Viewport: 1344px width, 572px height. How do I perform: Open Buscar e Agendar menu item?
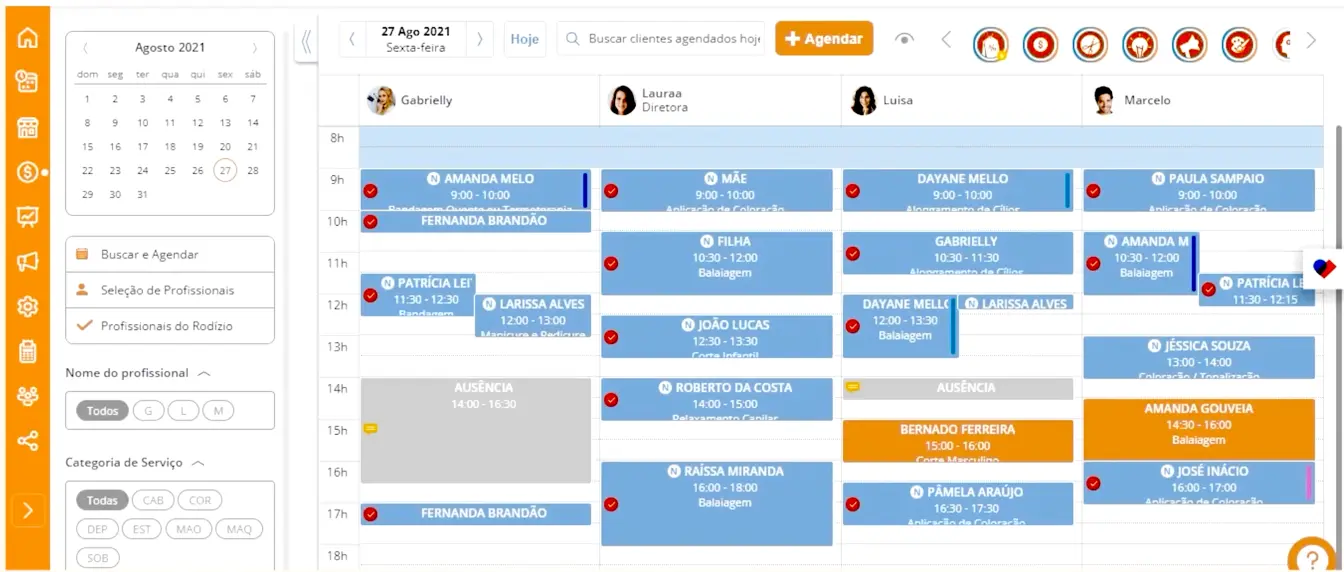point(170,255)
